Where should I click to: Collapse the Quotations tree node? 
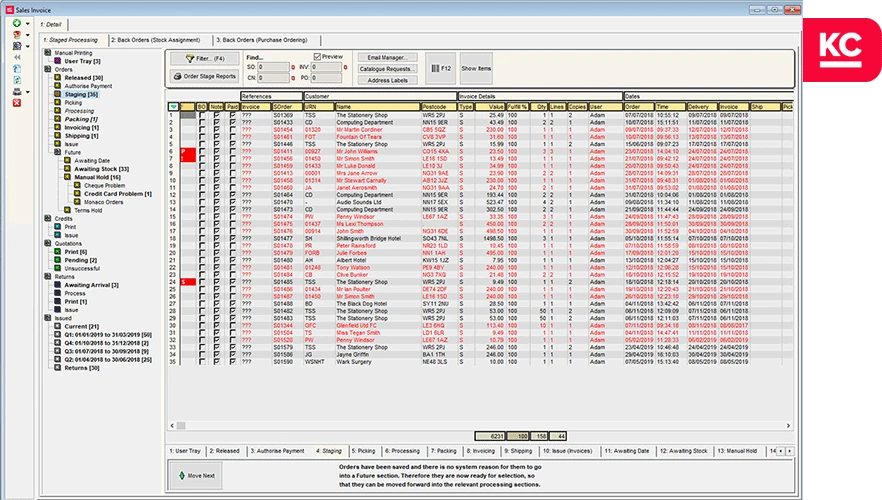click(x=48, y=244)
